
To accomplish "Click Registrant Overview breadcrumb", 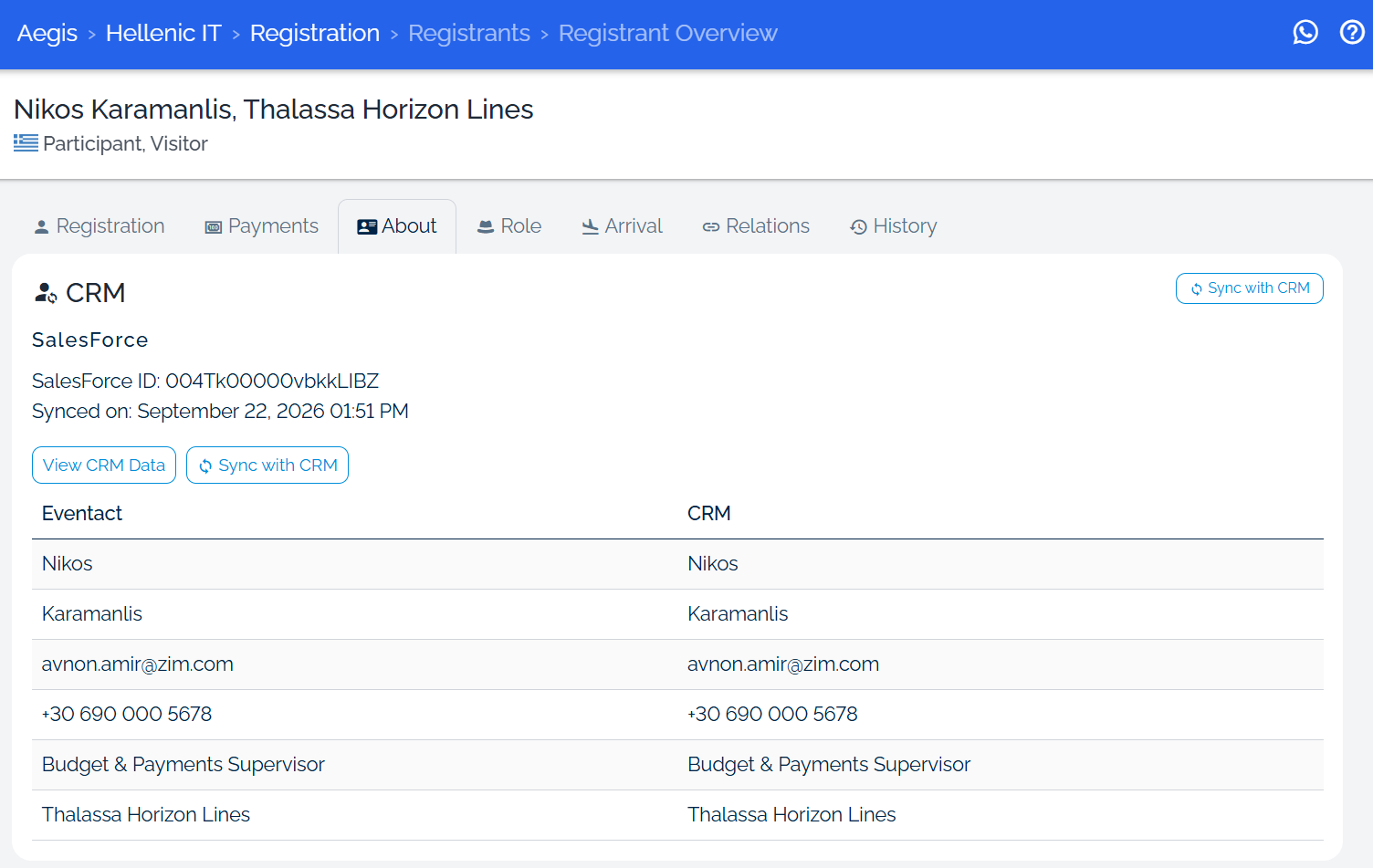I will coord(668,33).
